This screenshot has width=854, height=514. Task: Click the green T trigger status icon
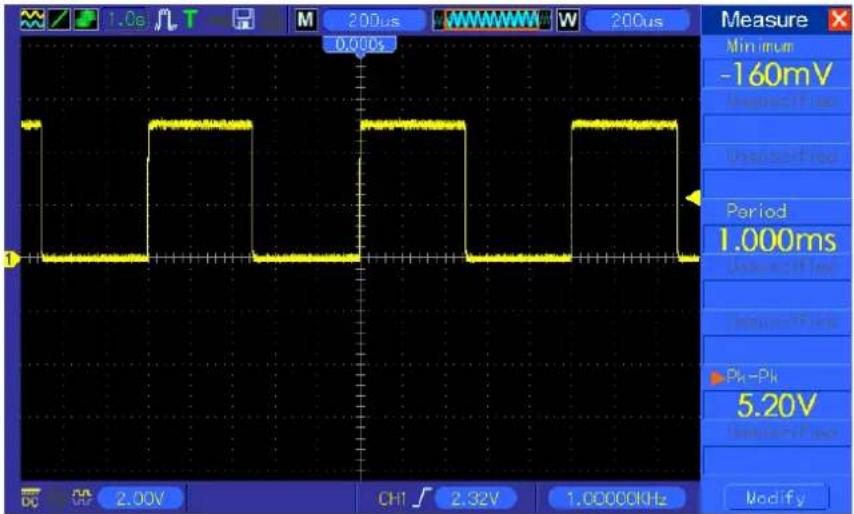(190, 21)
